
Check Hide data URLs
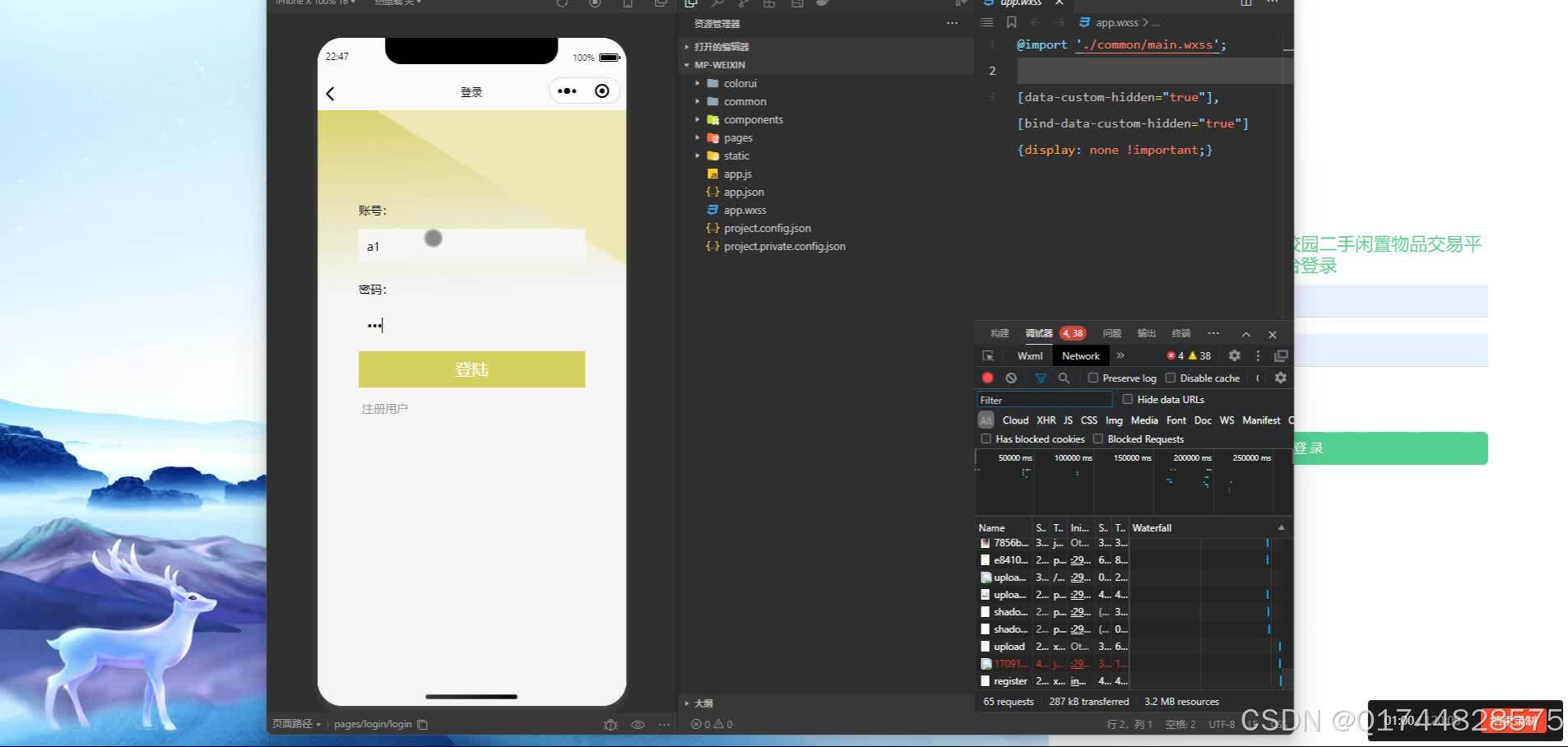[1128, 399]
